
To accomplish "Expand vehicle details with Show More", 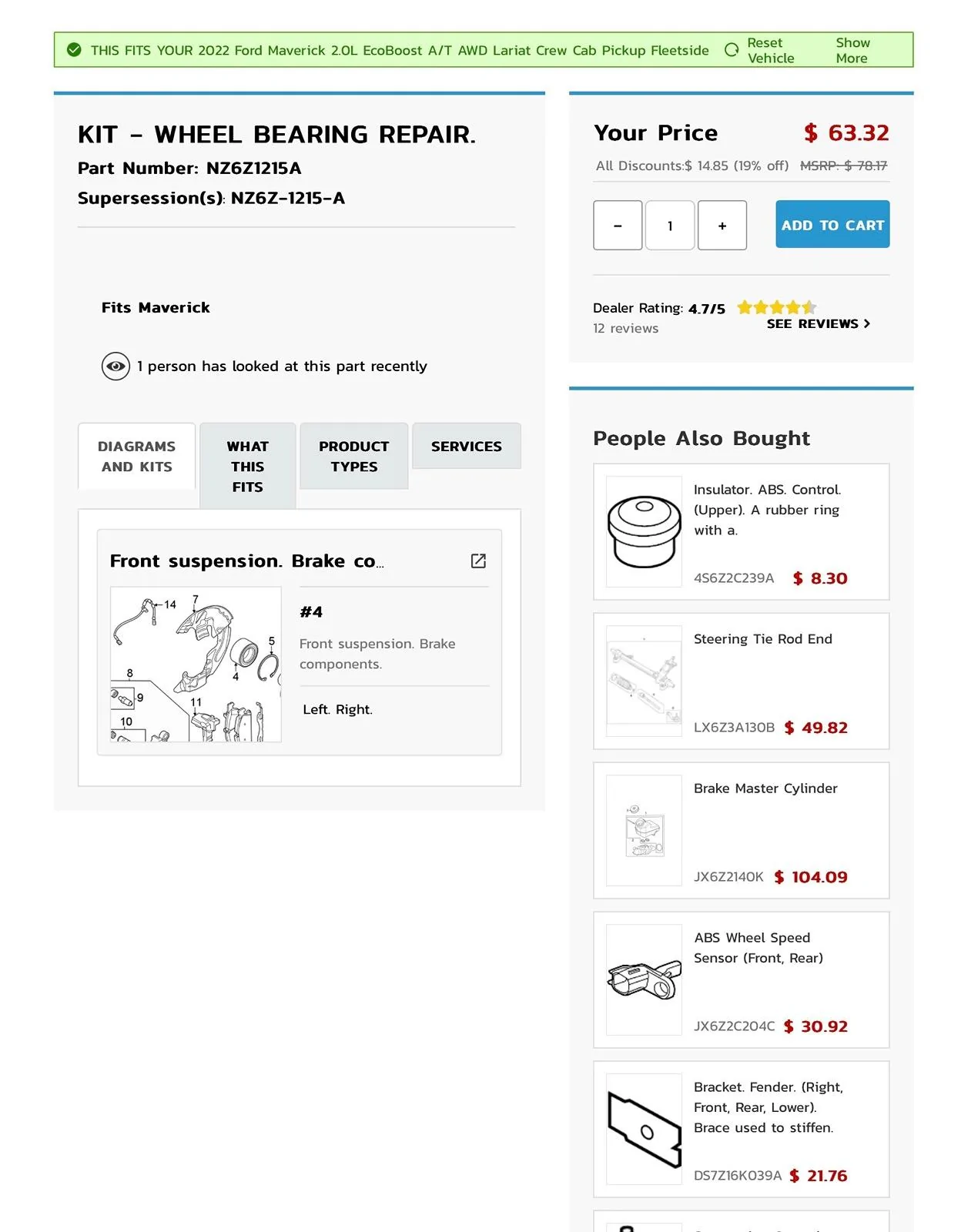I will [x=852, y=50].
